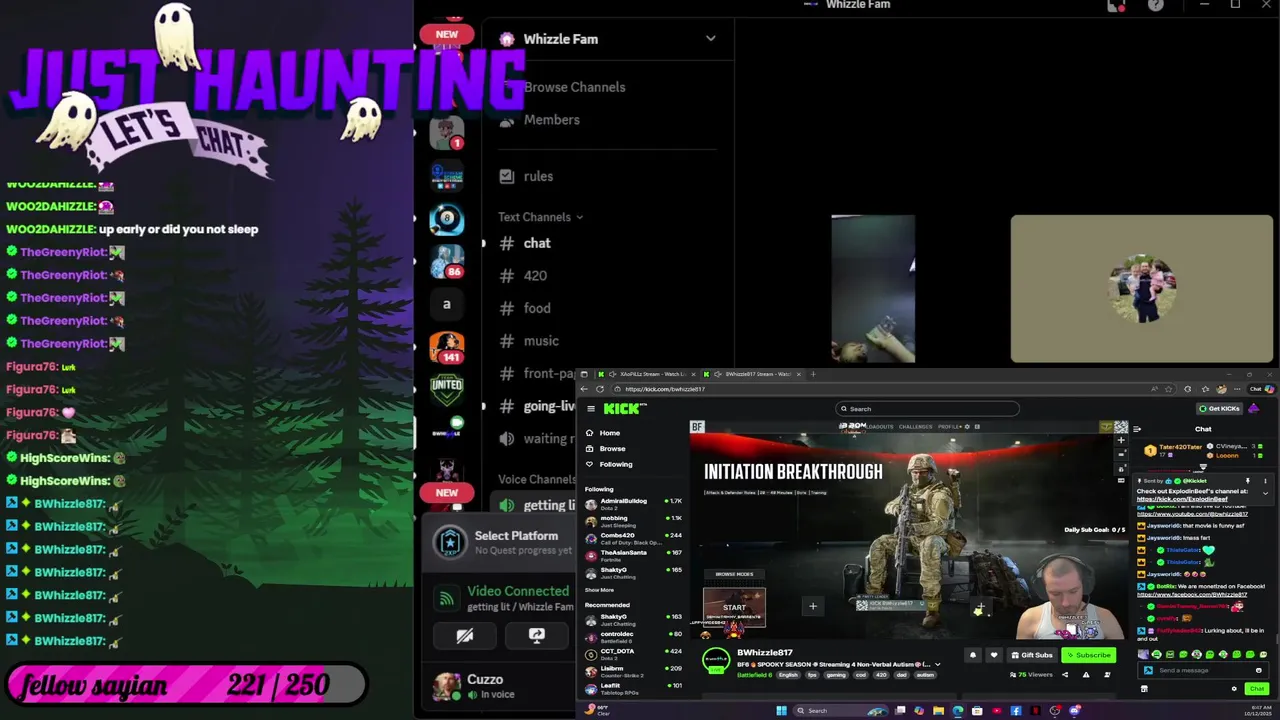This screenshot has height=720, width=1280.
Task: Toggle the Kick hamburger sidebar menu
Action: tap(591, 408)
